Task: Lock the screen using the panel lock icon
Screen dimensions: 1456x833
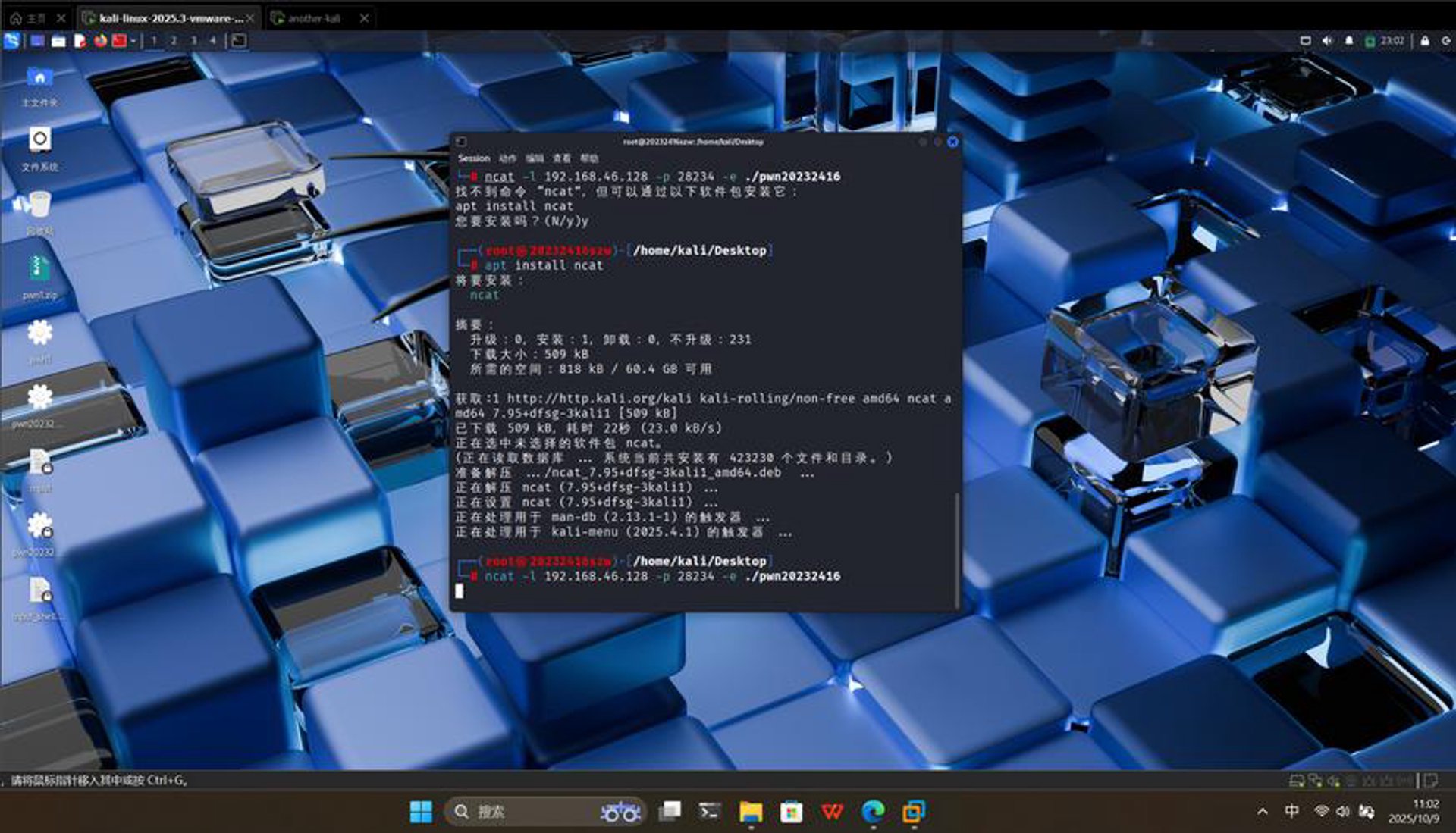Action: [x=1425, y=41]
